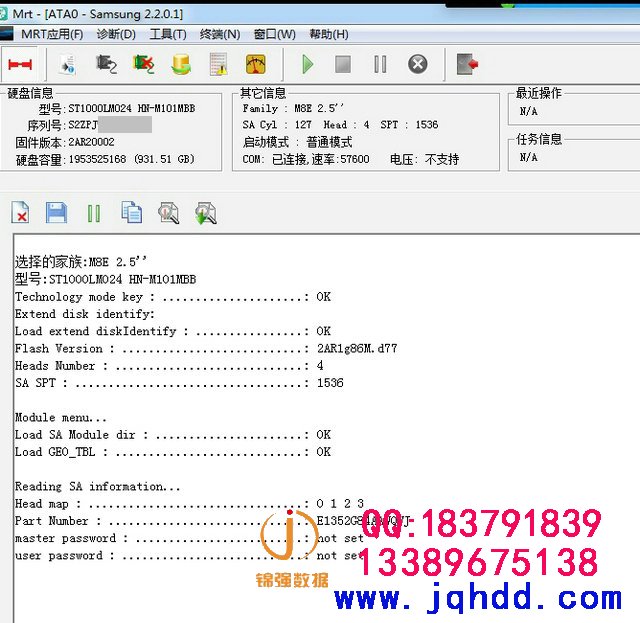
Task: Open the 诊断(D) menu
Action: [116, 34]
